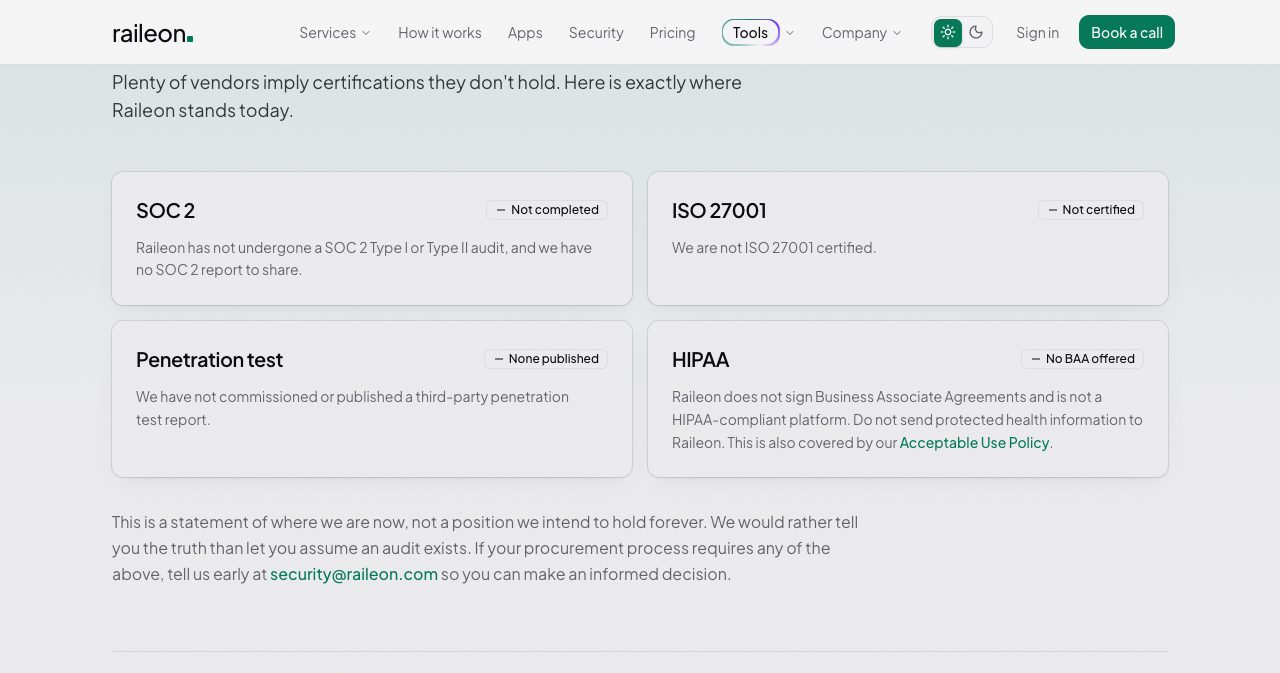The image size is (1280, 673).
Task: Select the ISO 27001 card heading
Action: pyautogui.click(x=719, y=211)
